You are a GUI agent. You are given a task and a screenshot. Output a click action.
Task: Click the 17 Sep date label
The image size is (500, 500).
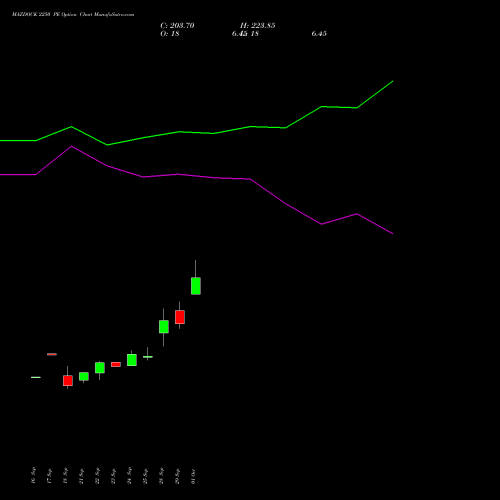pos(49,475)
